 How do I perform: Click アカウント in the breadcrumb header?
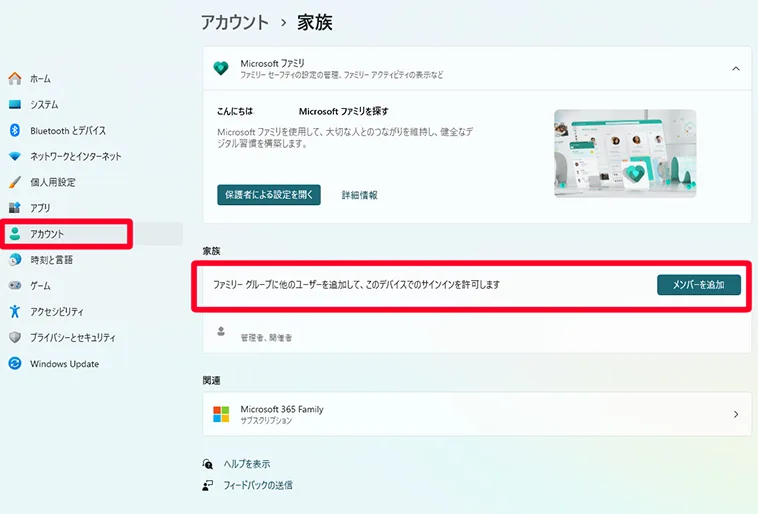click(x=234, y=22)
